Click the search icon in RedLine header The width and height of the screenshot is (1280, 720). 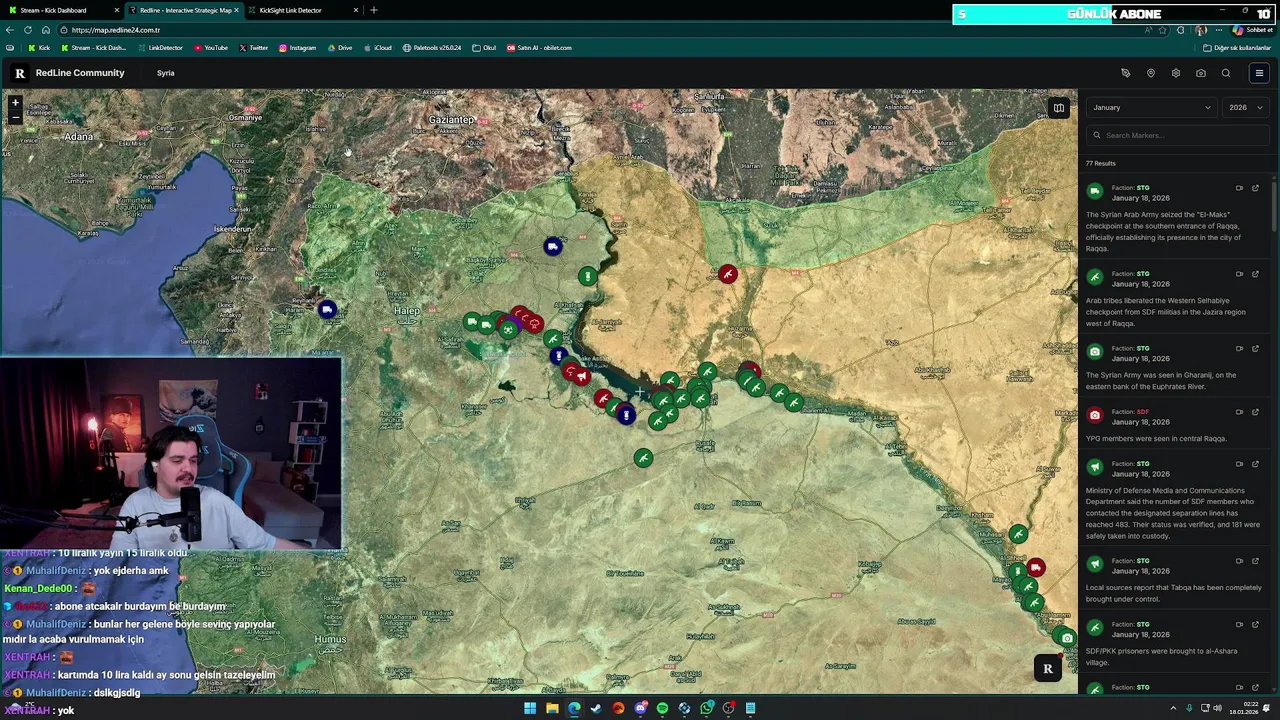(x=1226, y=73)
